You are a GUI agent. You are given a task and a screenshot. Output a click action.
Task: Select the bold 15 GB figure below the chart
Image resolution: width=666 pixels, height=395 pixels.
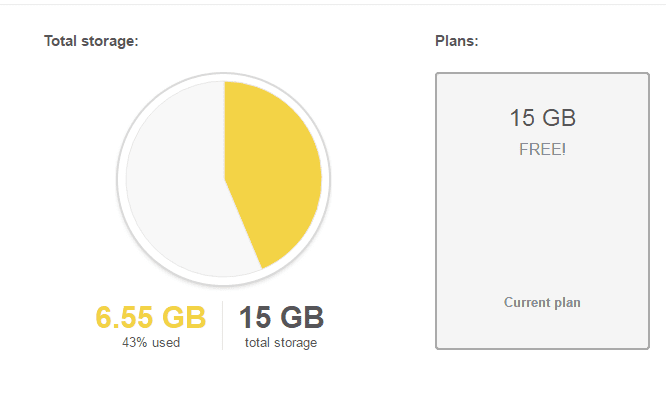[x=281, y=317]
